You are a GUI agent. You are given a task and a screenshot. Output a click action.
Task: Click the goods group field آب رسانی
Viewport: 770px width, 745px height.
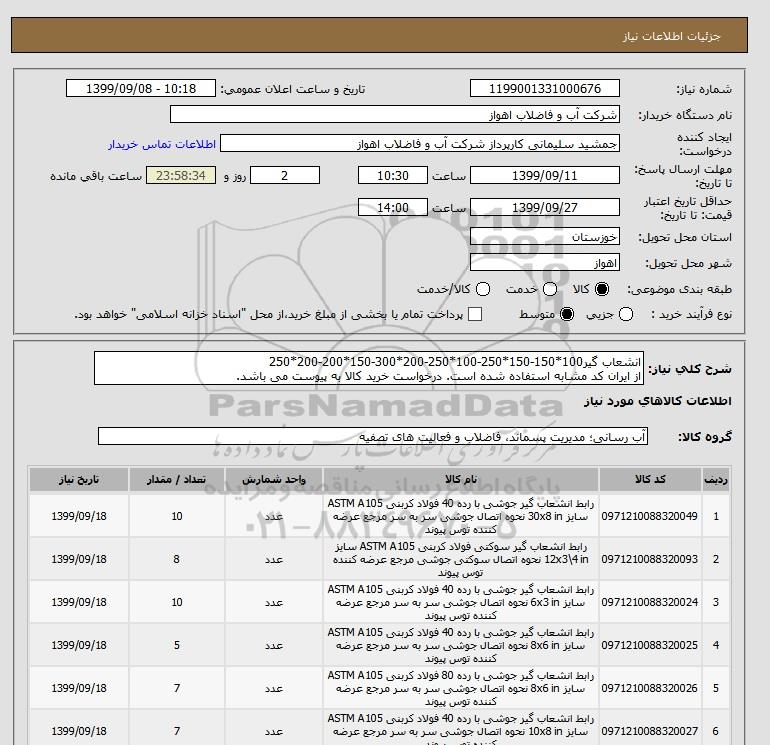point(373,436)
